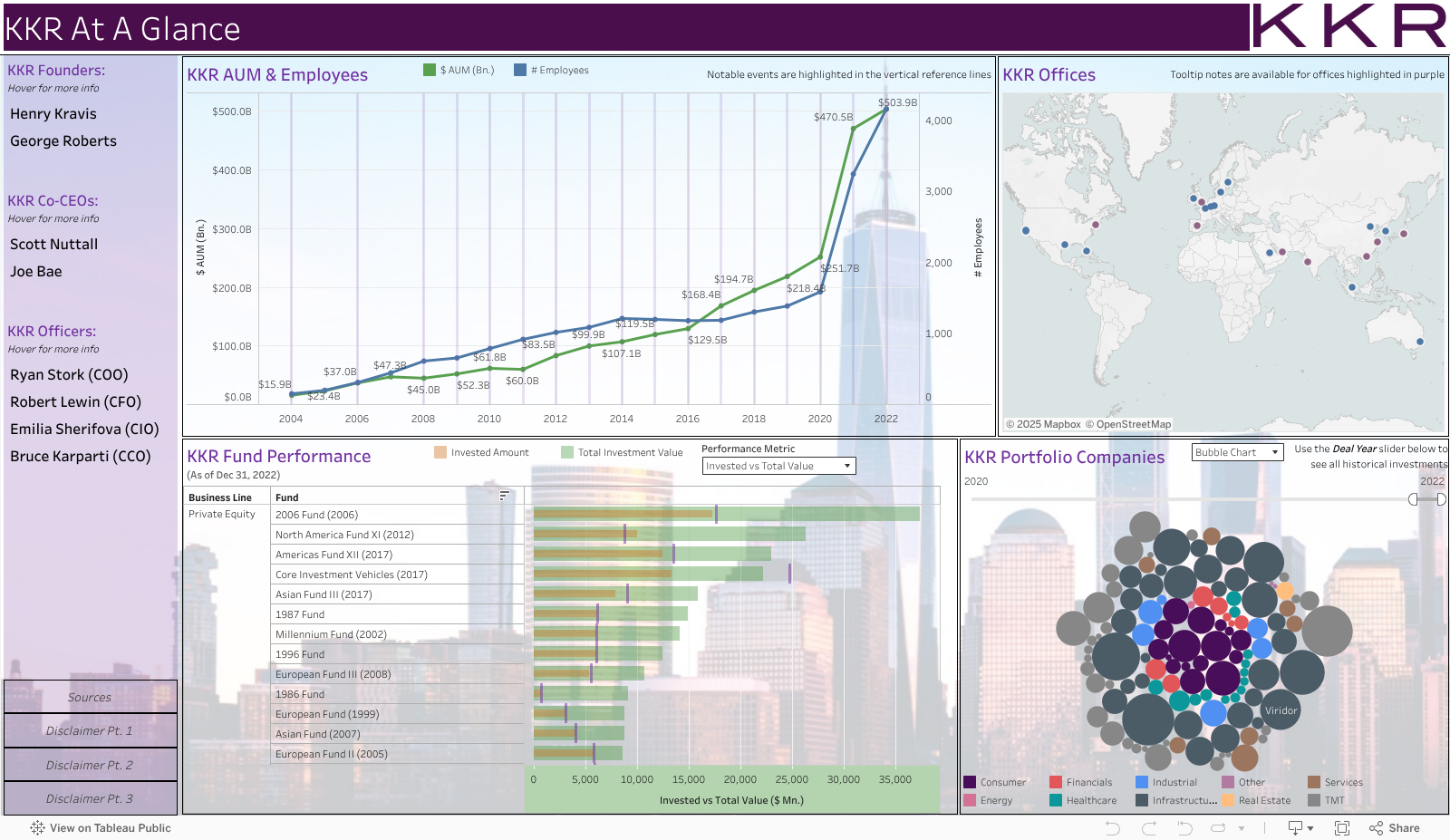Select Asian Fund III (2017) row
Viewport: 1450px width, 840px height.
pyautogui.click(x=398, y=594)
